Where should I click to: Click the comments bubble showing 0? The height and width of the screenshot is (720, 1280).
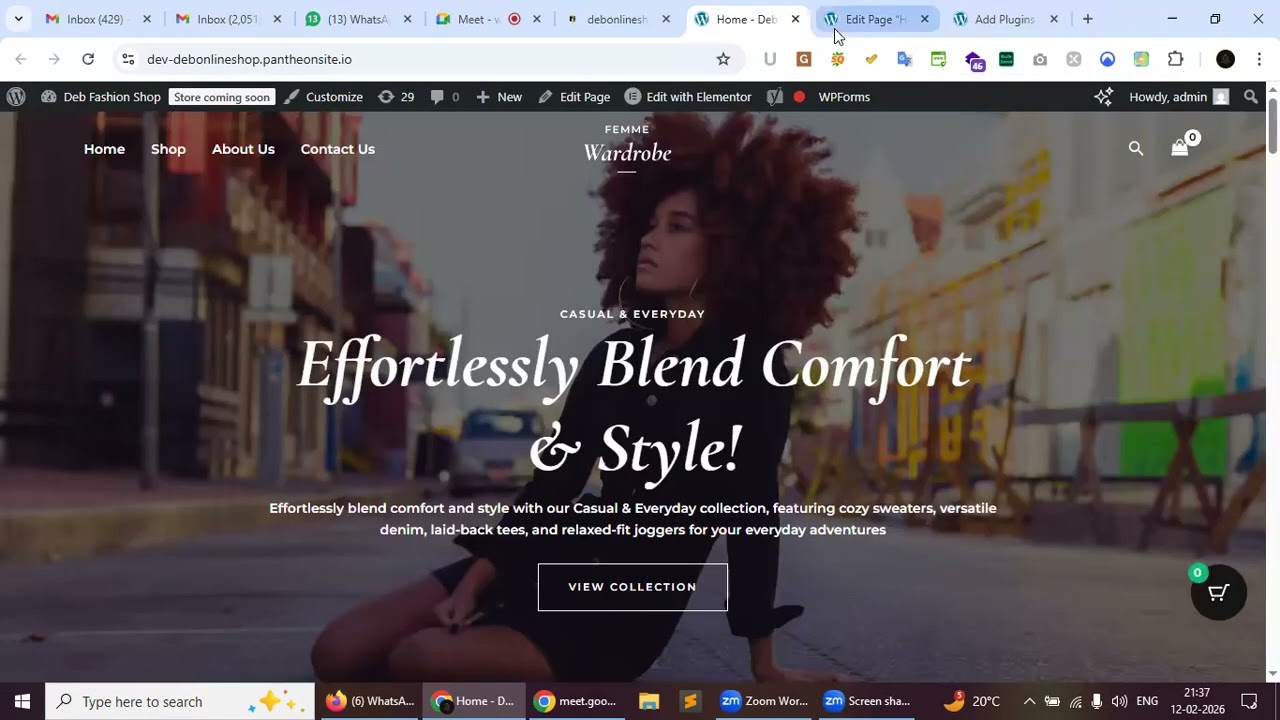[445, 97]
